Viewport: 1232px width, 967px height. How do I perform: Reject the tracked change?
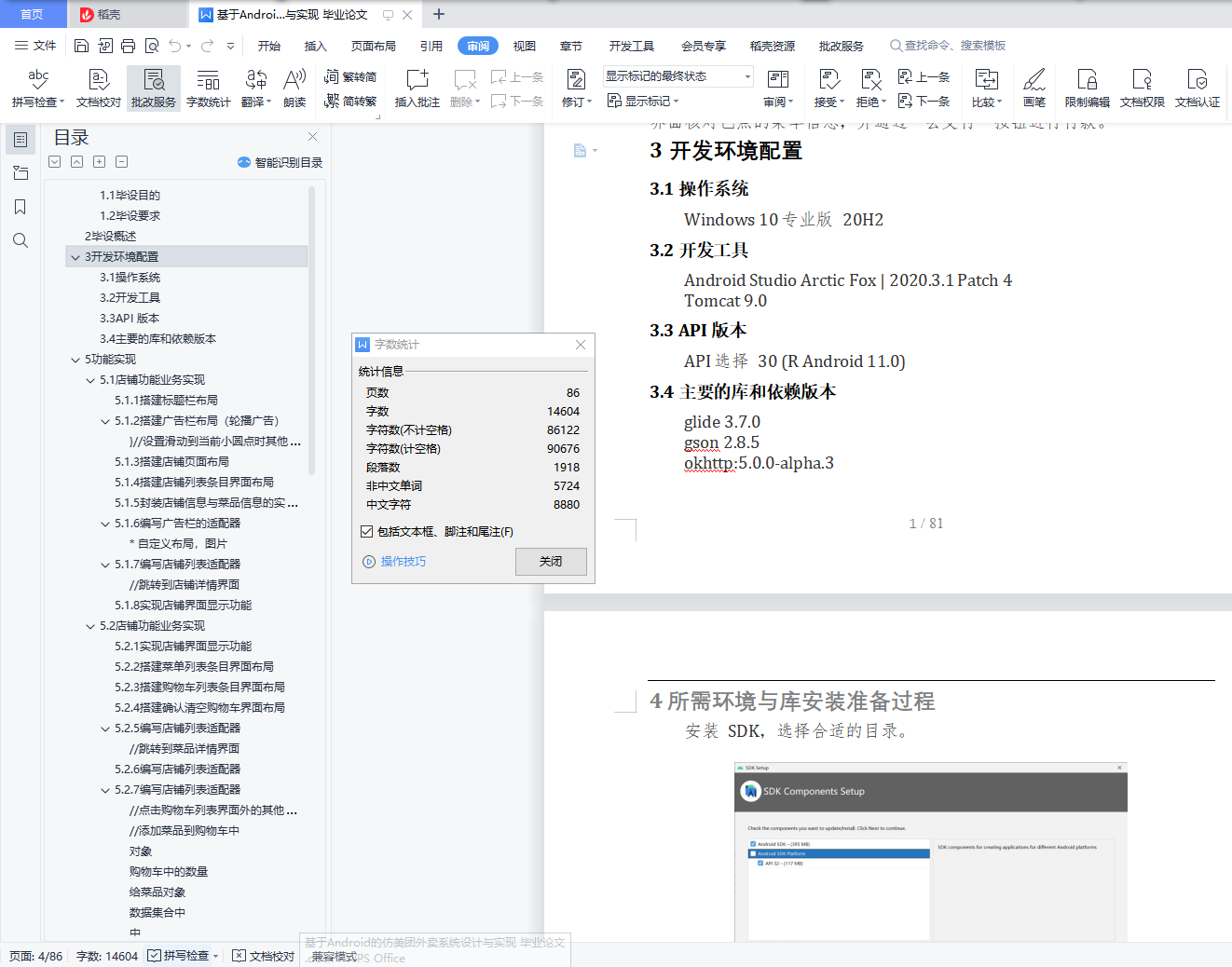click(x=870, y=89)
